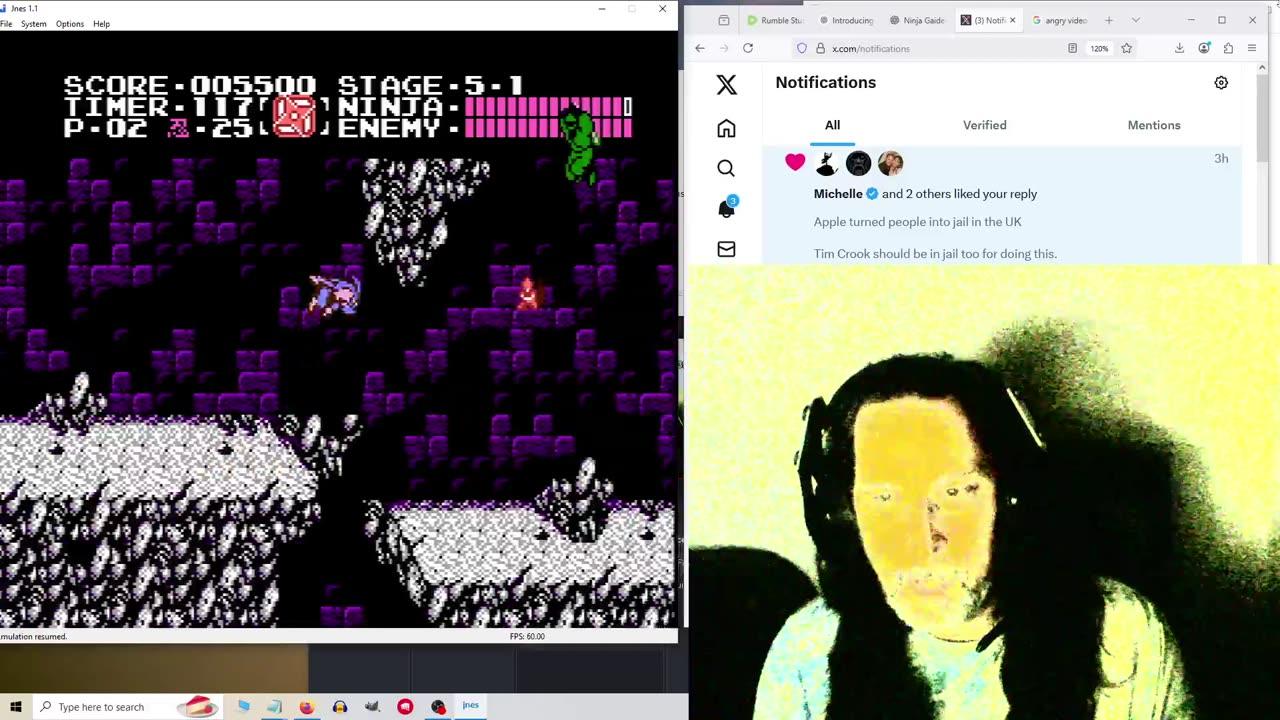Open the red square app in the taskbar

click(x=405, y=706)
